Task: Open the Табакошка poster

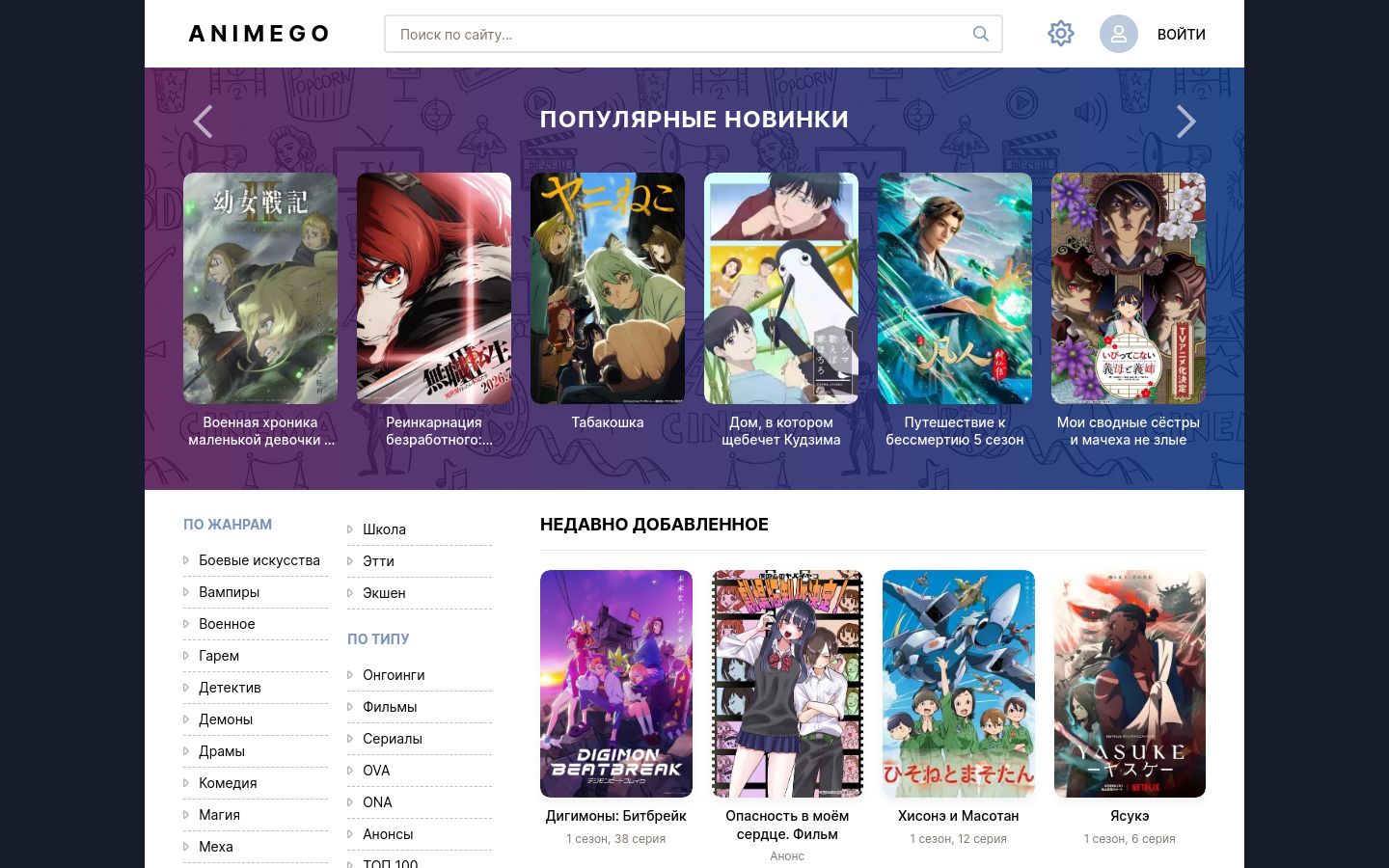Action: point(608,288)
